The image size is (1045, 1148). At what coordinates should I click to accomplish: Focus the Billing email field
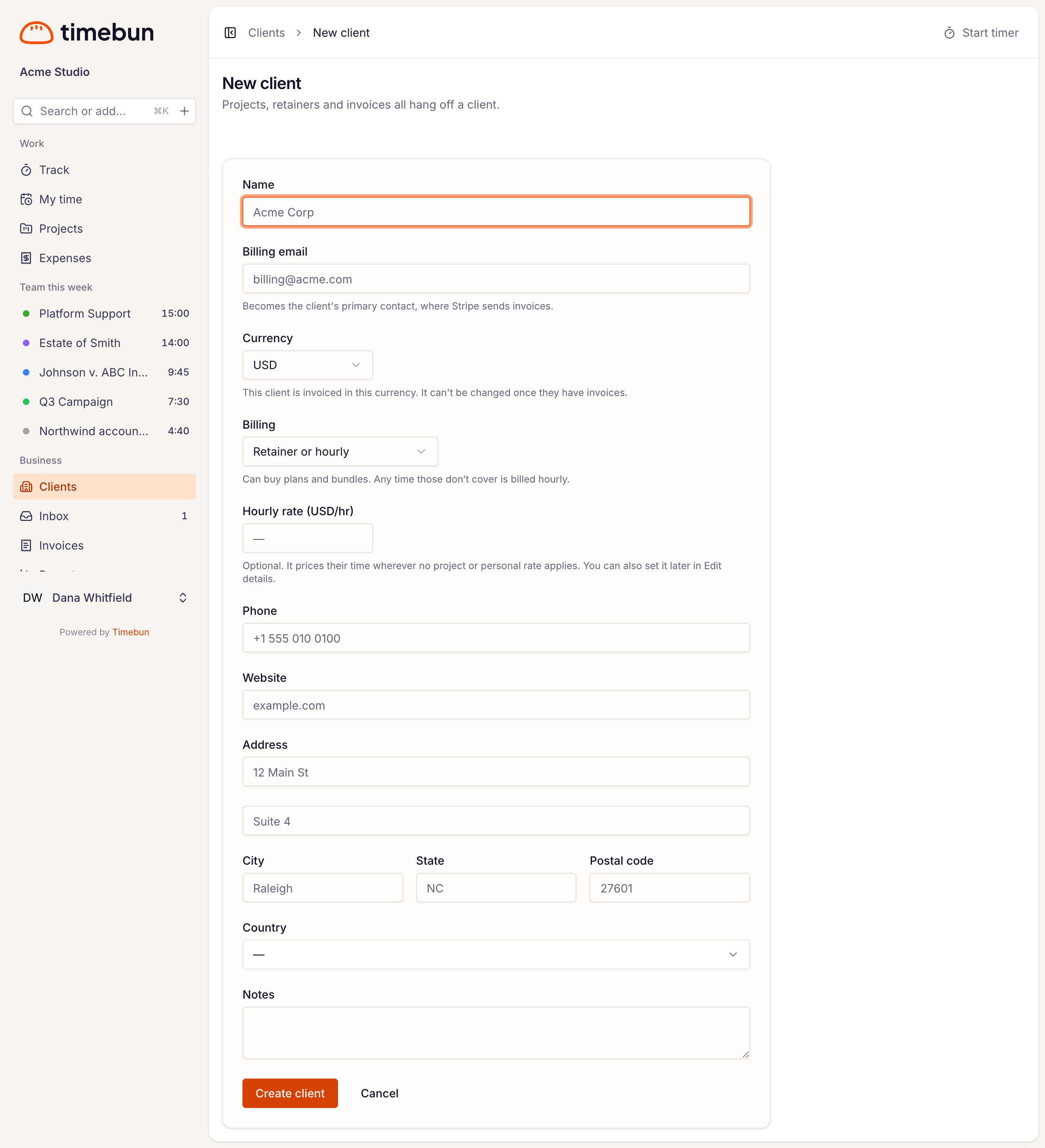(x=496, y=279)
